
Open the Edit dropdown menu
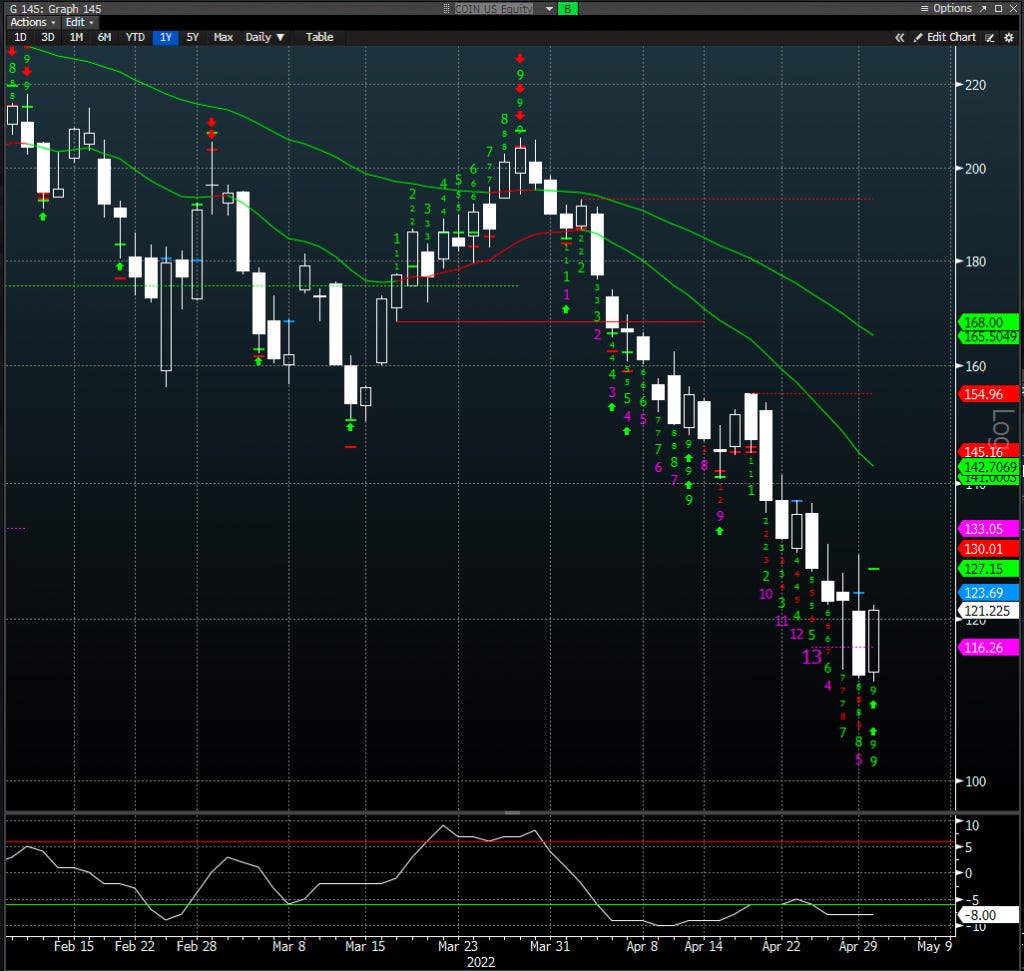[x=79, y=22]
